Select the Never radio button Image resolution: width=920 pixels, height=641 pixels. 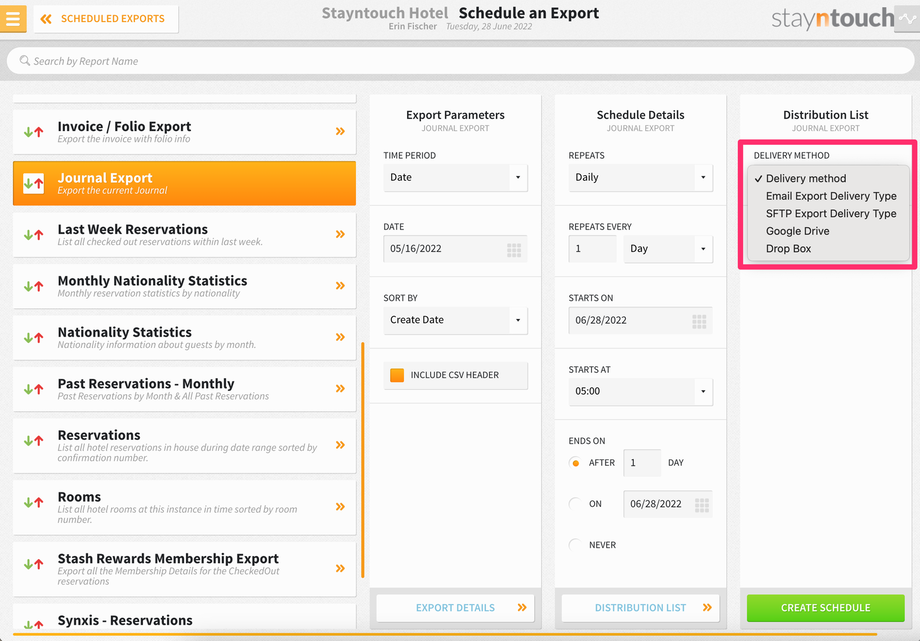[575, 545]
